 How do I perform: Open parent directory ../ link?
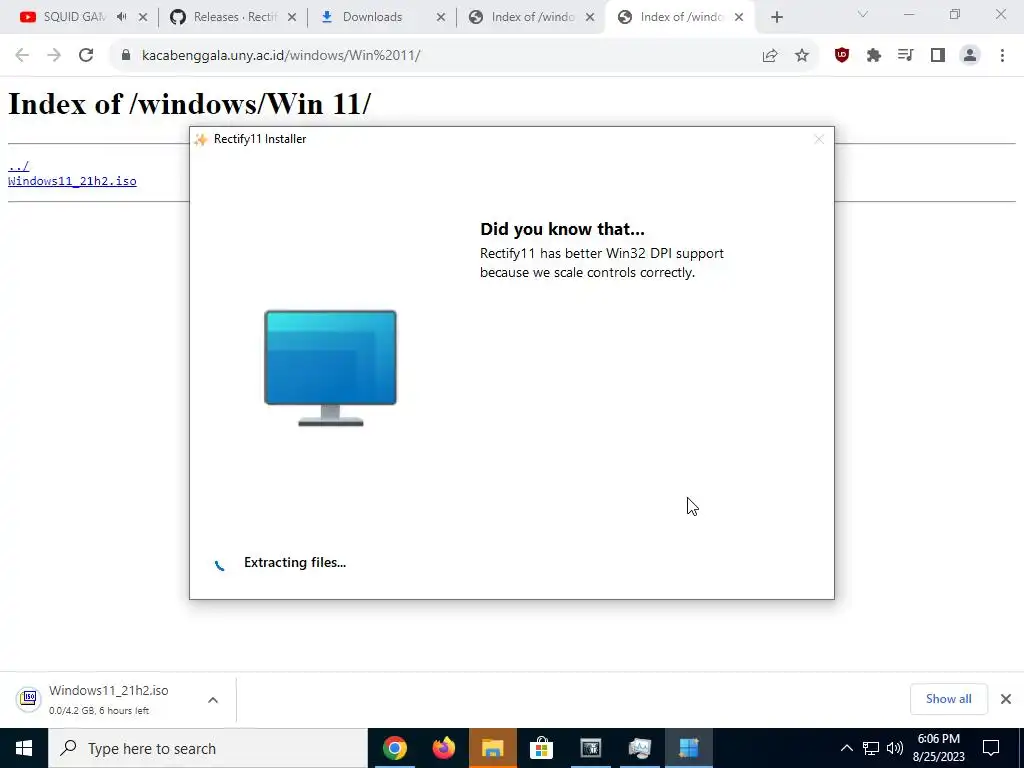click(18, 166)
